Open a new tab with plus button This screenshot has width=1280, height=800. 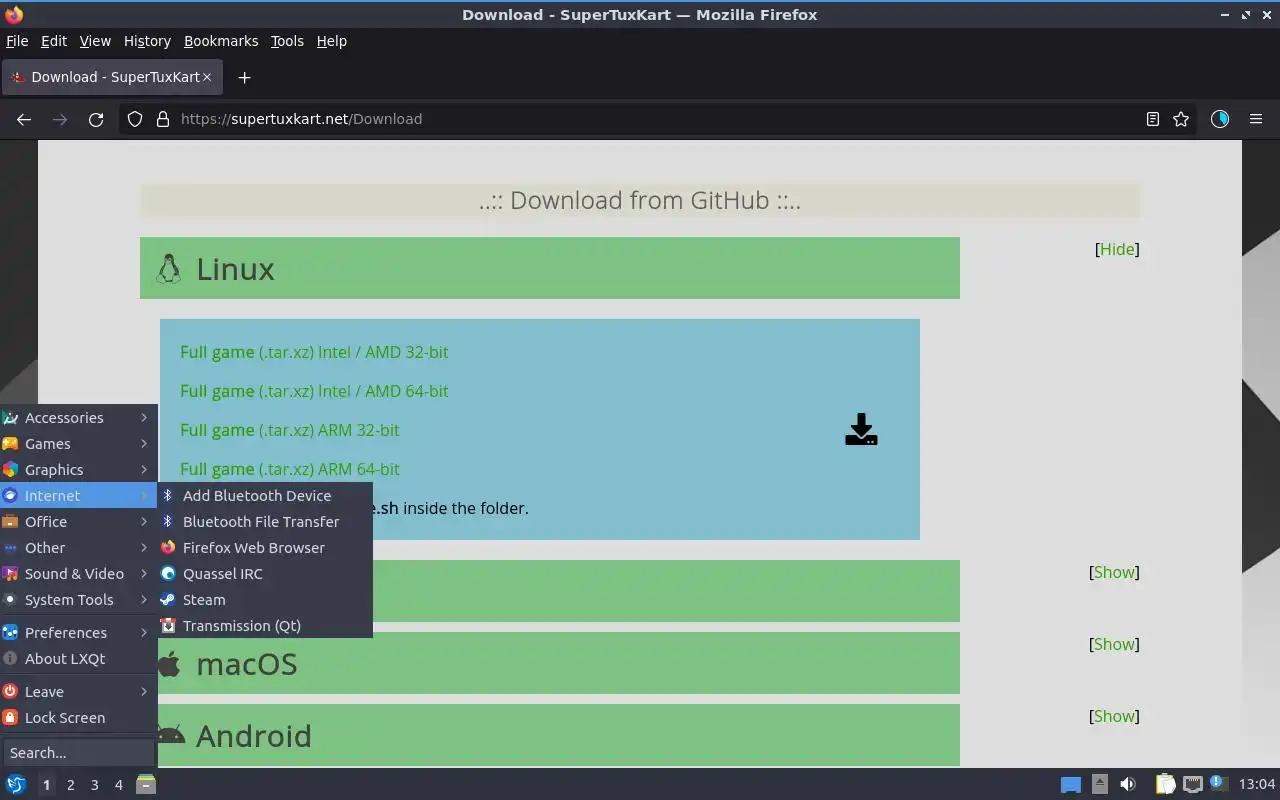click(244, 77)
